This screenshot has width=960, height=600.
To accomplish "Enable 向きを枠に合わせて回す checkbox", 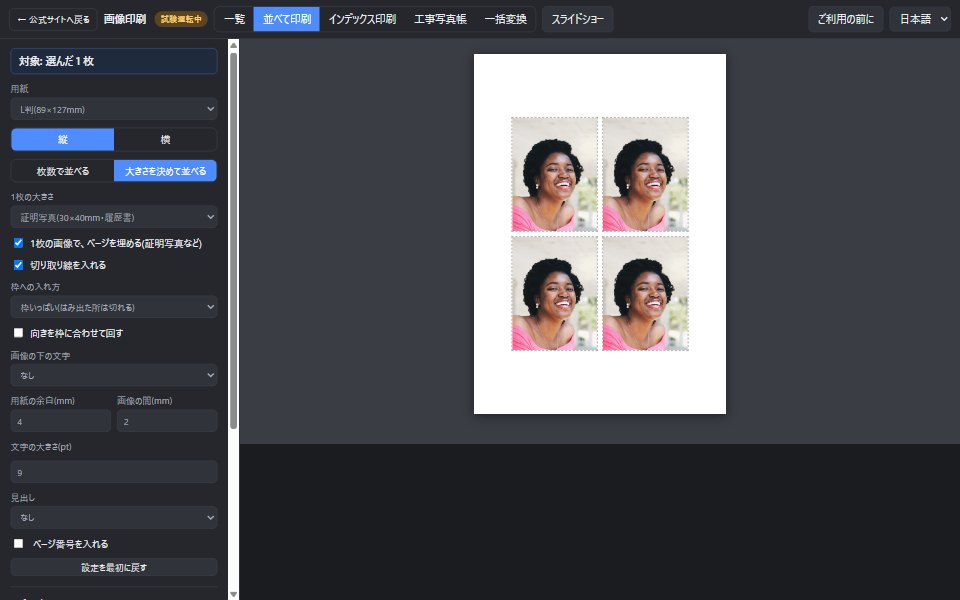I will 18,333.
